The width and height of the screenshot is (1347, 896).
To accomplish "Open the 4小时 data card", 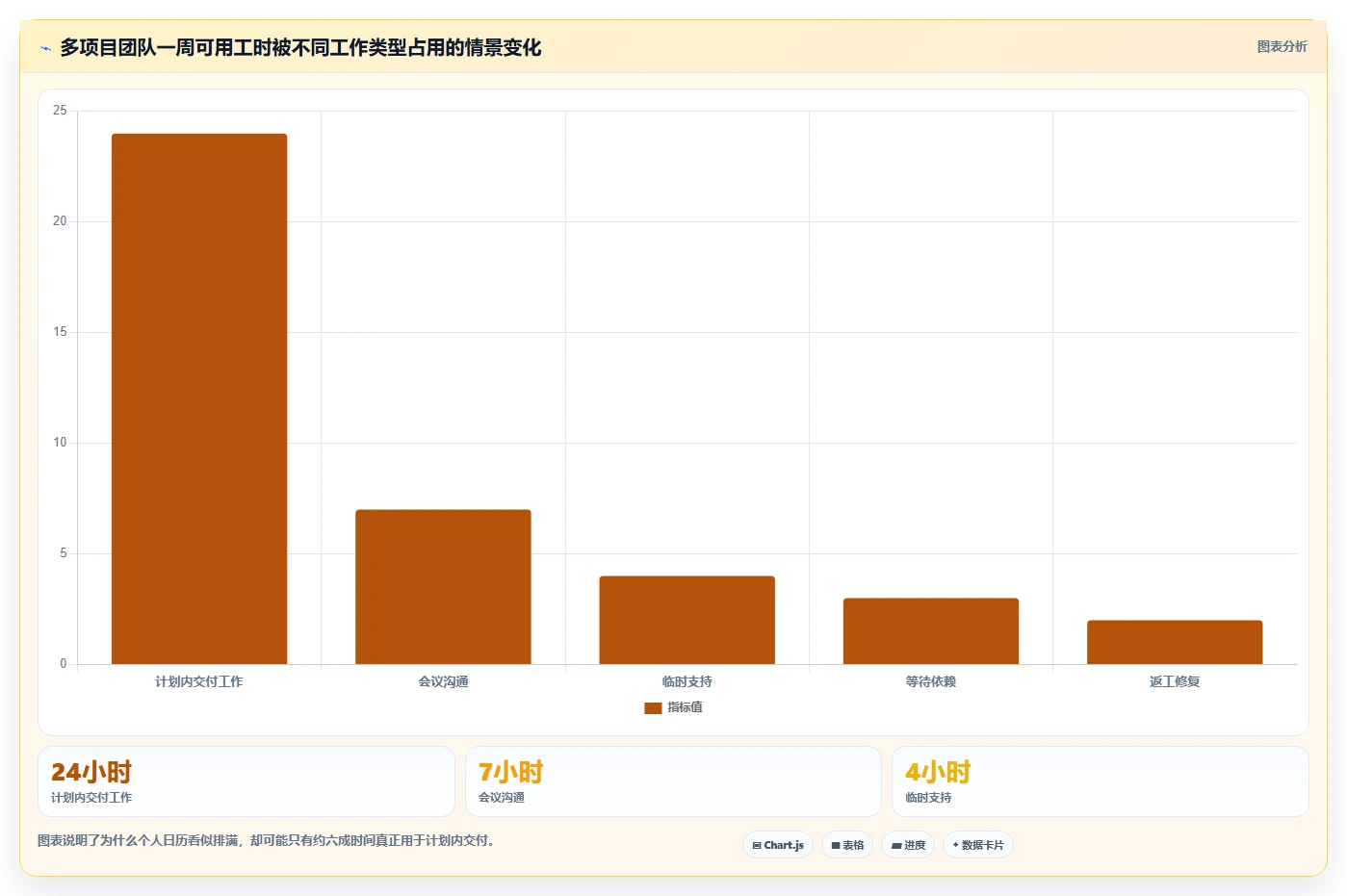I will [1100, 781].
